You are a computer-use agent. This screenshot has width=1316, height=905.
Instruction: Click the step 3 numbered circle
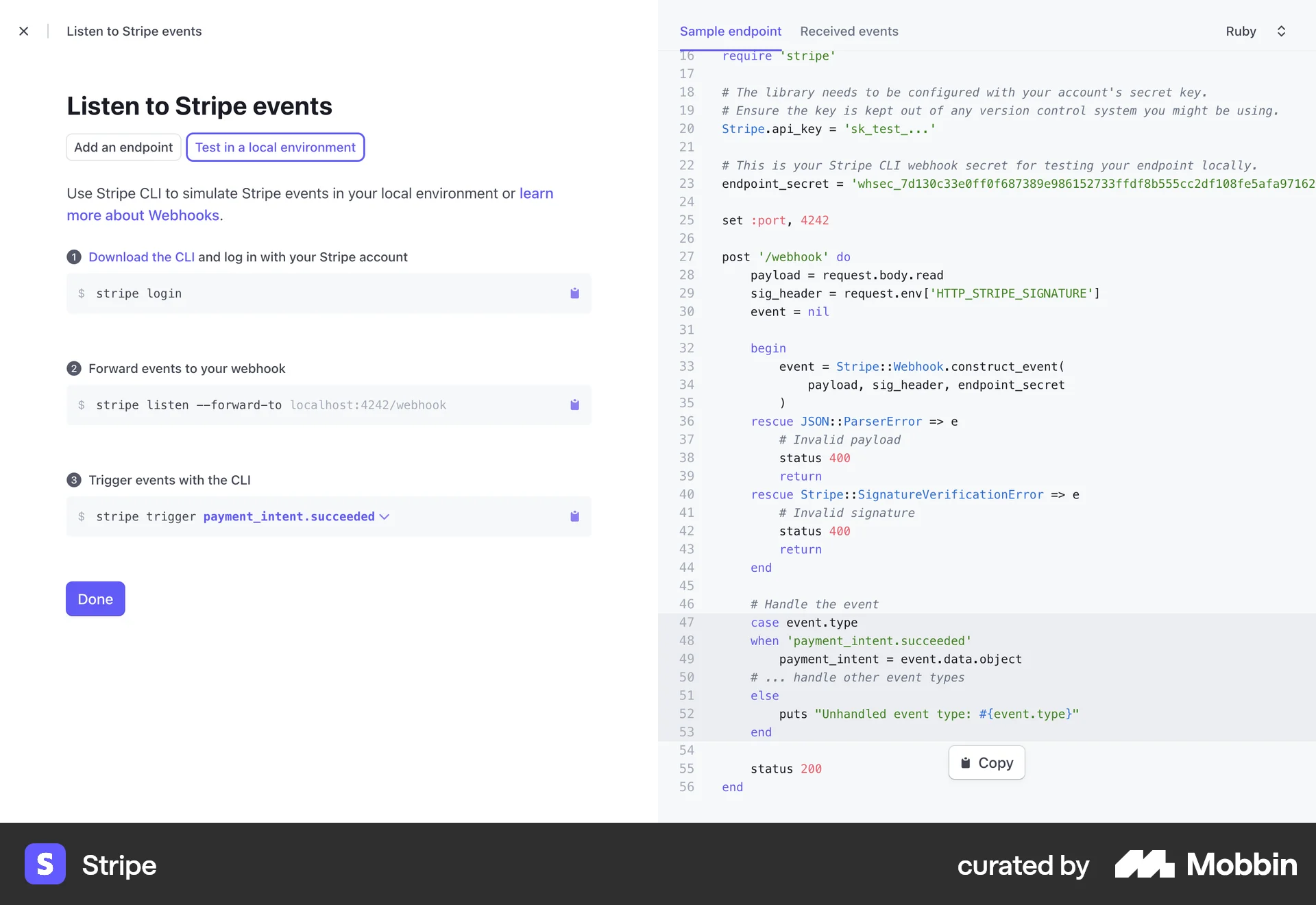click(x=74, y=480)
